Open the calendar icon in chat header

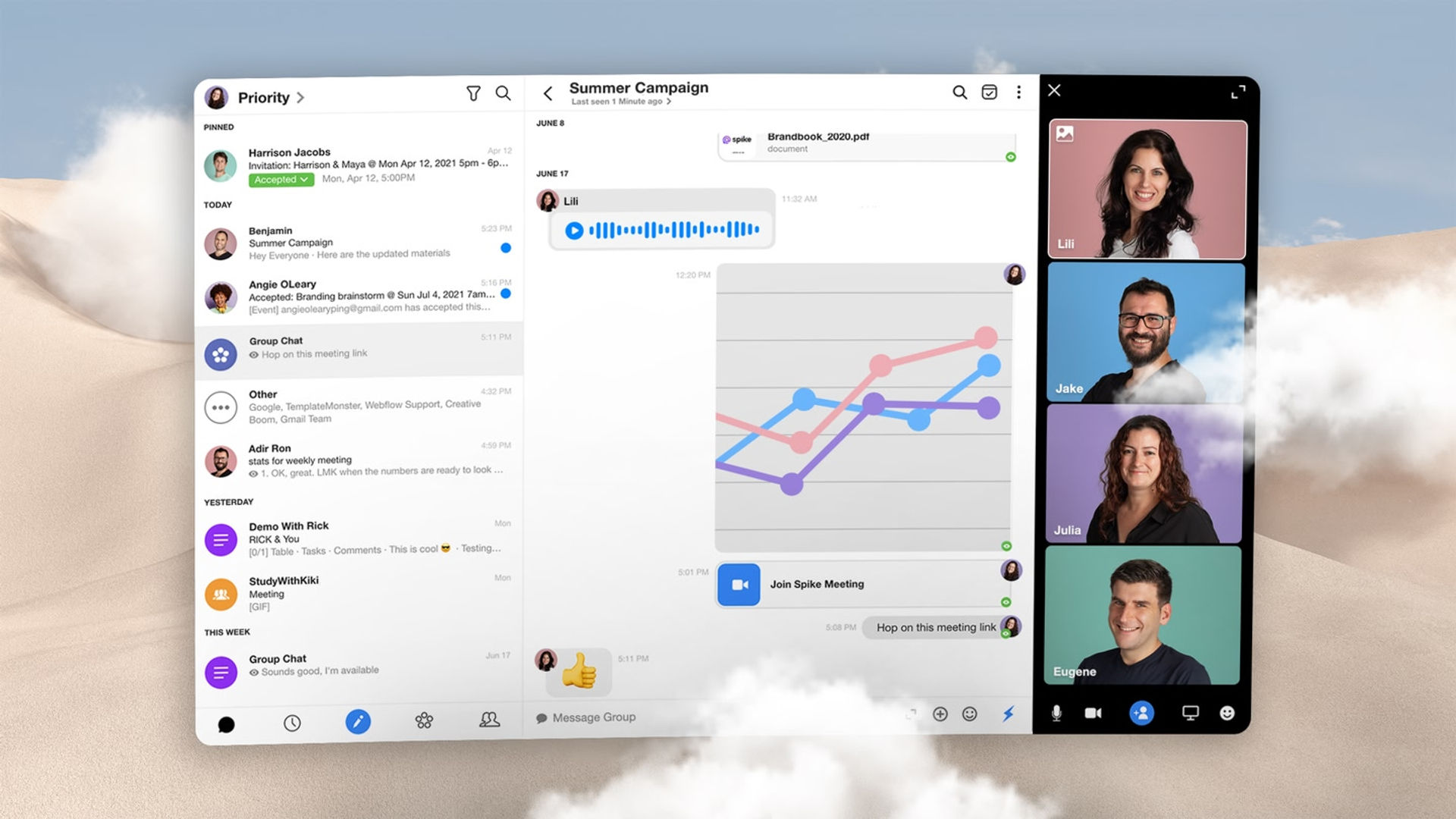tap(989, 93)
